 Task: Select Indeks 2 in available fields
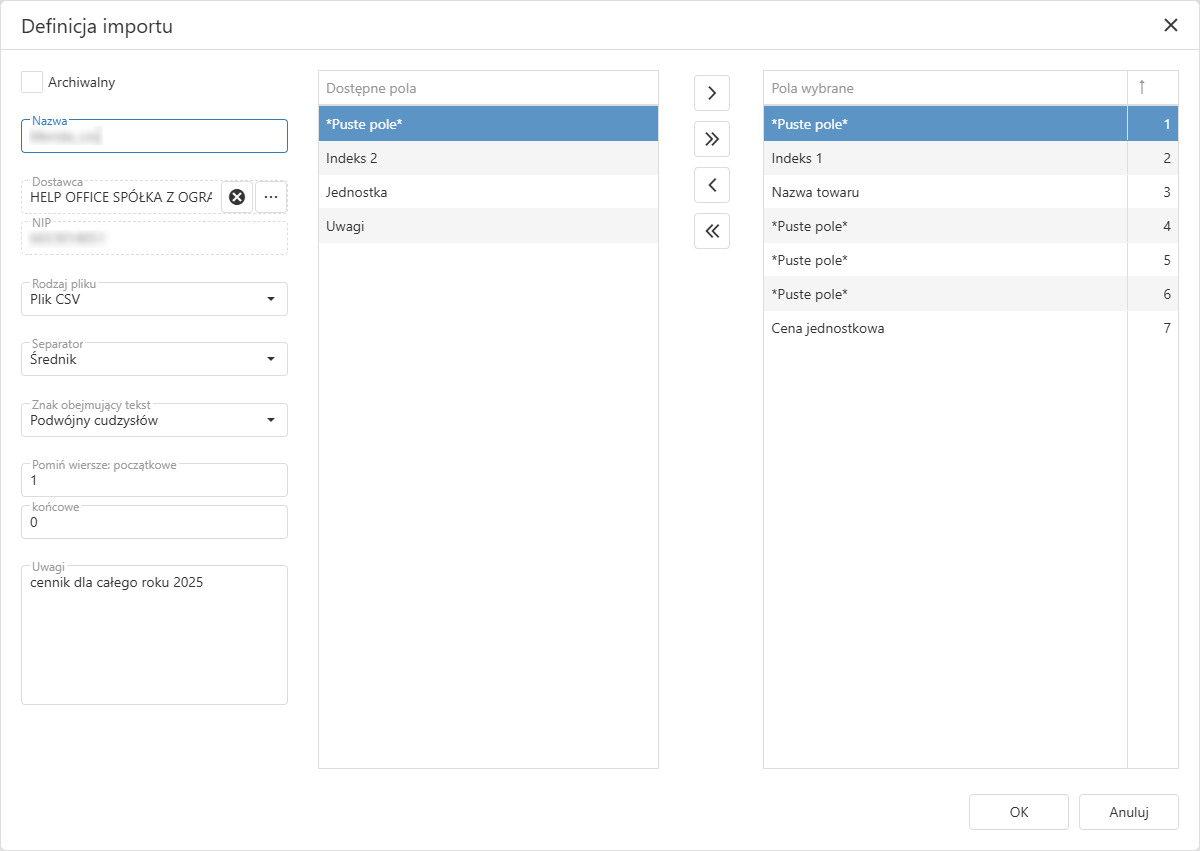pyautogui.click(x=488, y=158)
